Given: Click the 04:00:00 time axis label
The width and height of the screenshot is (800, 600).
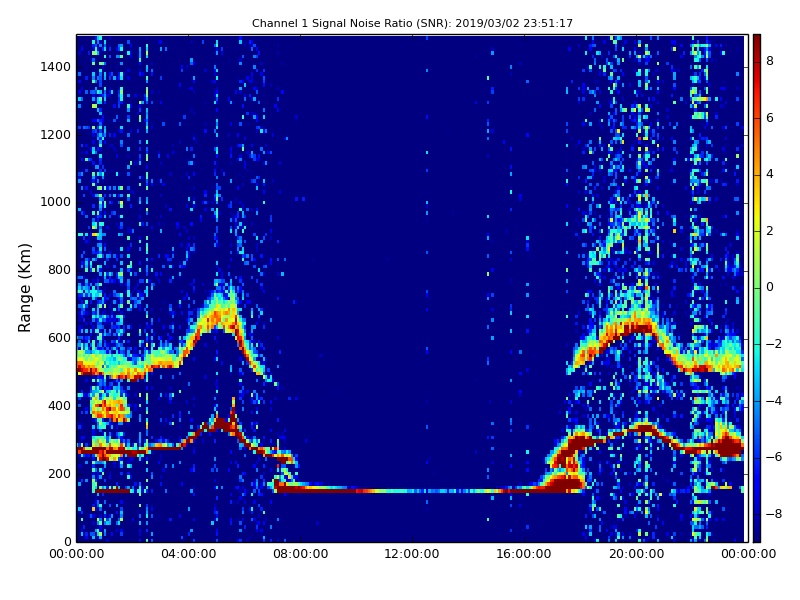Looking at the screenshot, I should [x=189, y=554].
